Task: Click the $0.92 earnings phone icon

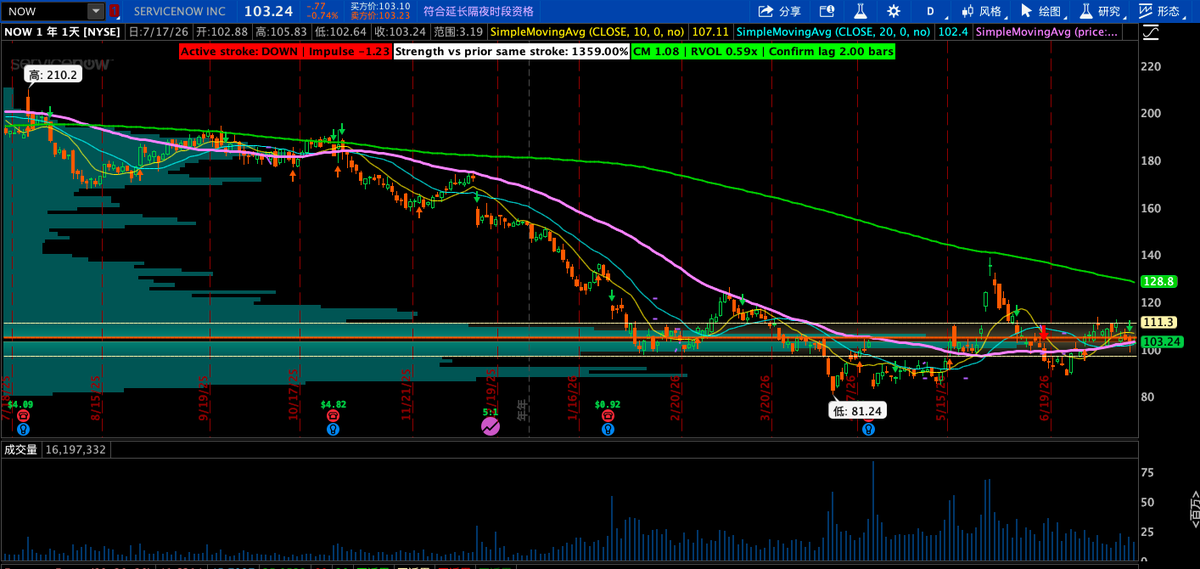Action: point(607,414)
